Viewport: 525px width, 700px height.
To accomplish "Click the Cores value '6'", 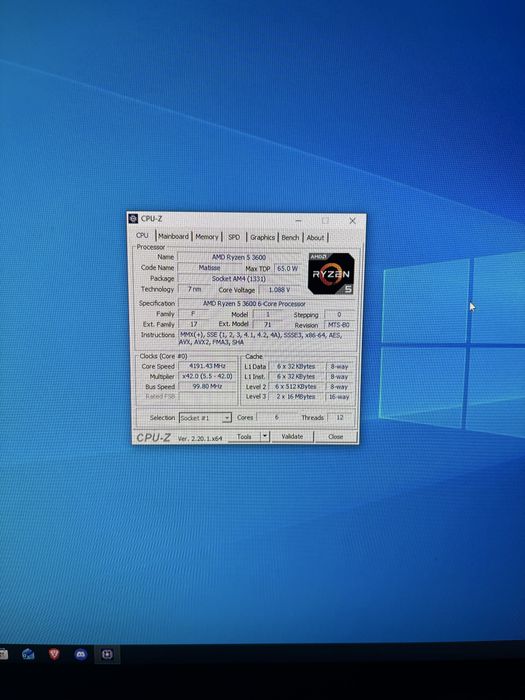I will pos(276,417).
